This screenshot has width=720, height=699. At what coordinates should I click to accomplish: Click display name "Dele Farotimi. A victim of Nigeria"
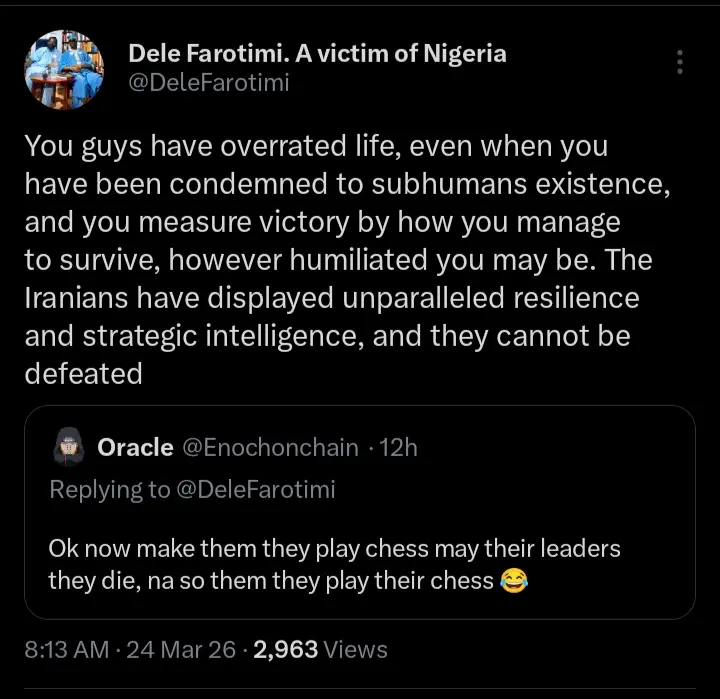pos(317,53)
